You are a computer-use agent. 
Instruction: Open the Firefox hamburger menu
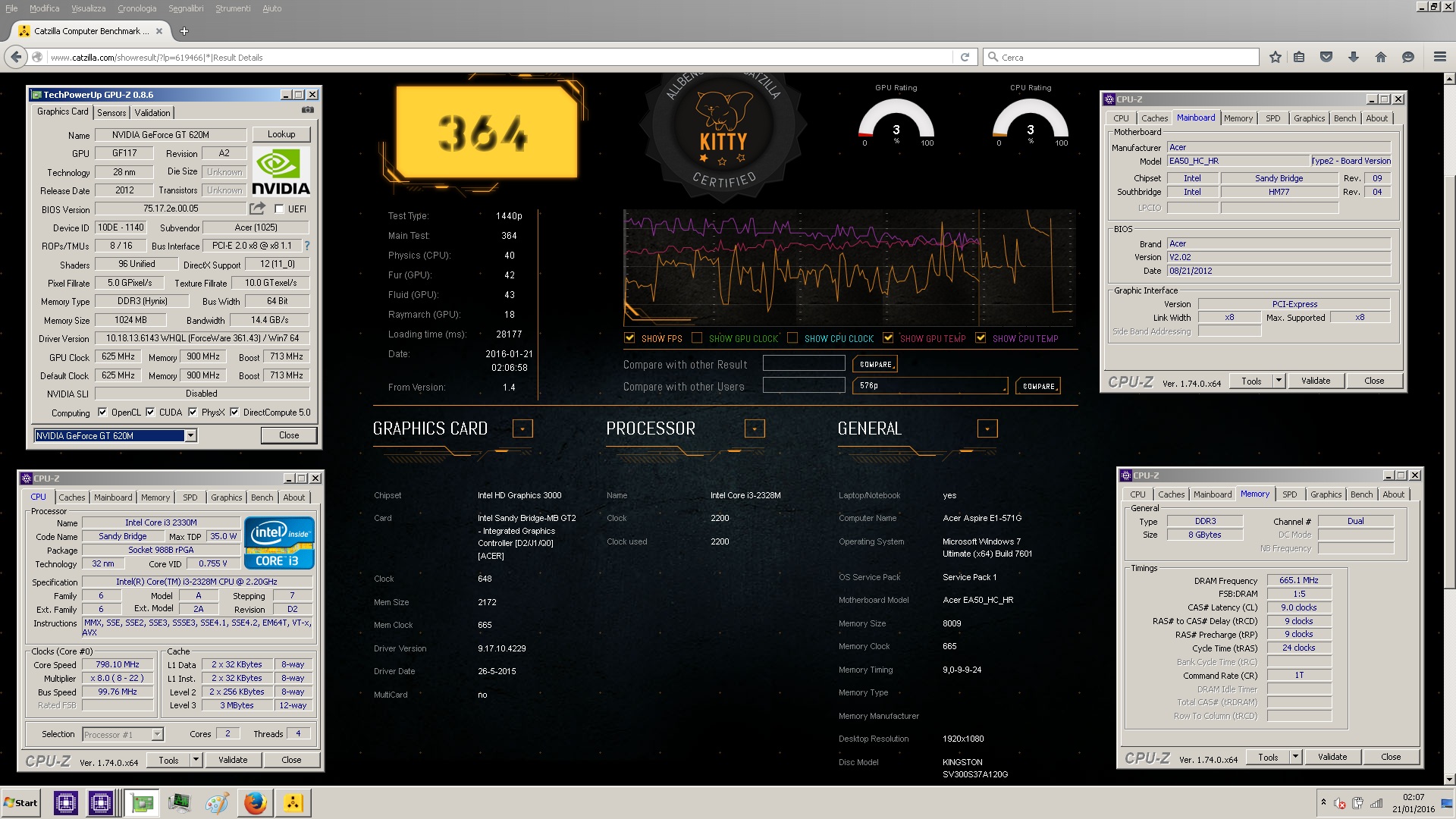[x=1440, y=57]
